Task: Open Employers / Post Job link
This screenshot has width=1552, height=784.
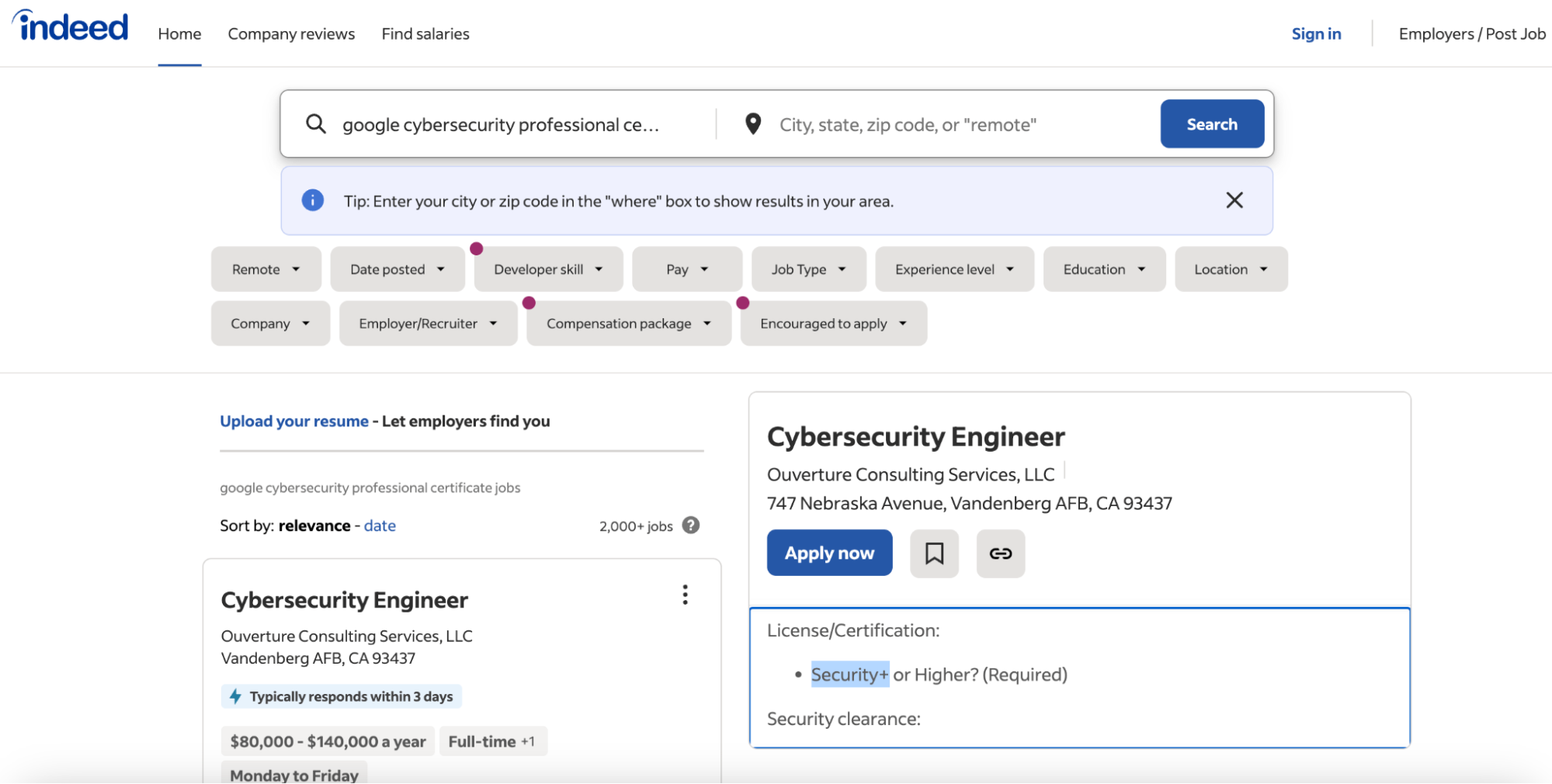Action: (1472, 34)
